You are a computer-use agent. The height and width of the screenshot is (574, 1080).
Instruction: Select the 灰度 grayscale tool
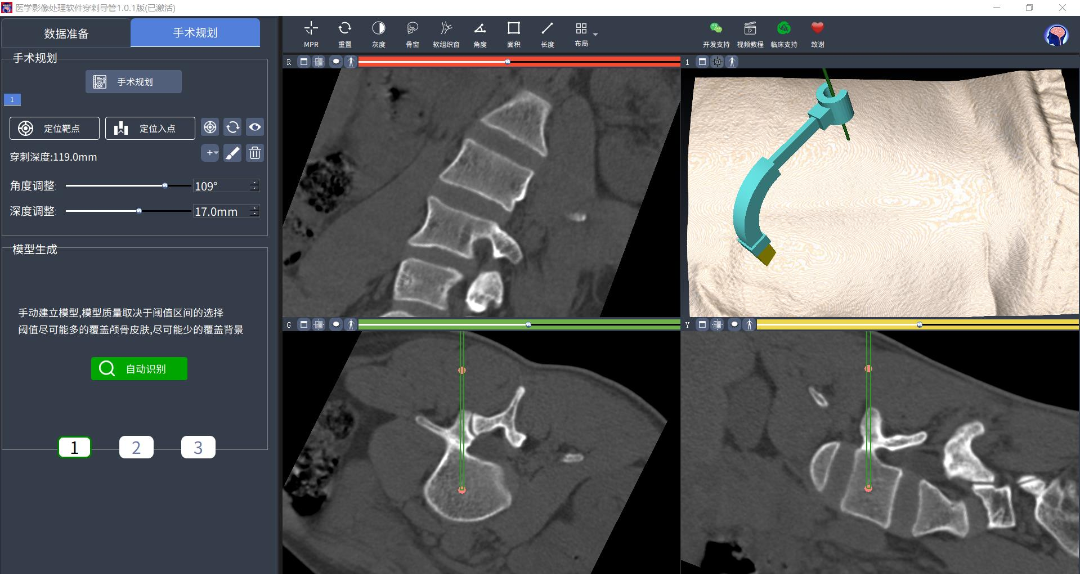click(378, 29)
